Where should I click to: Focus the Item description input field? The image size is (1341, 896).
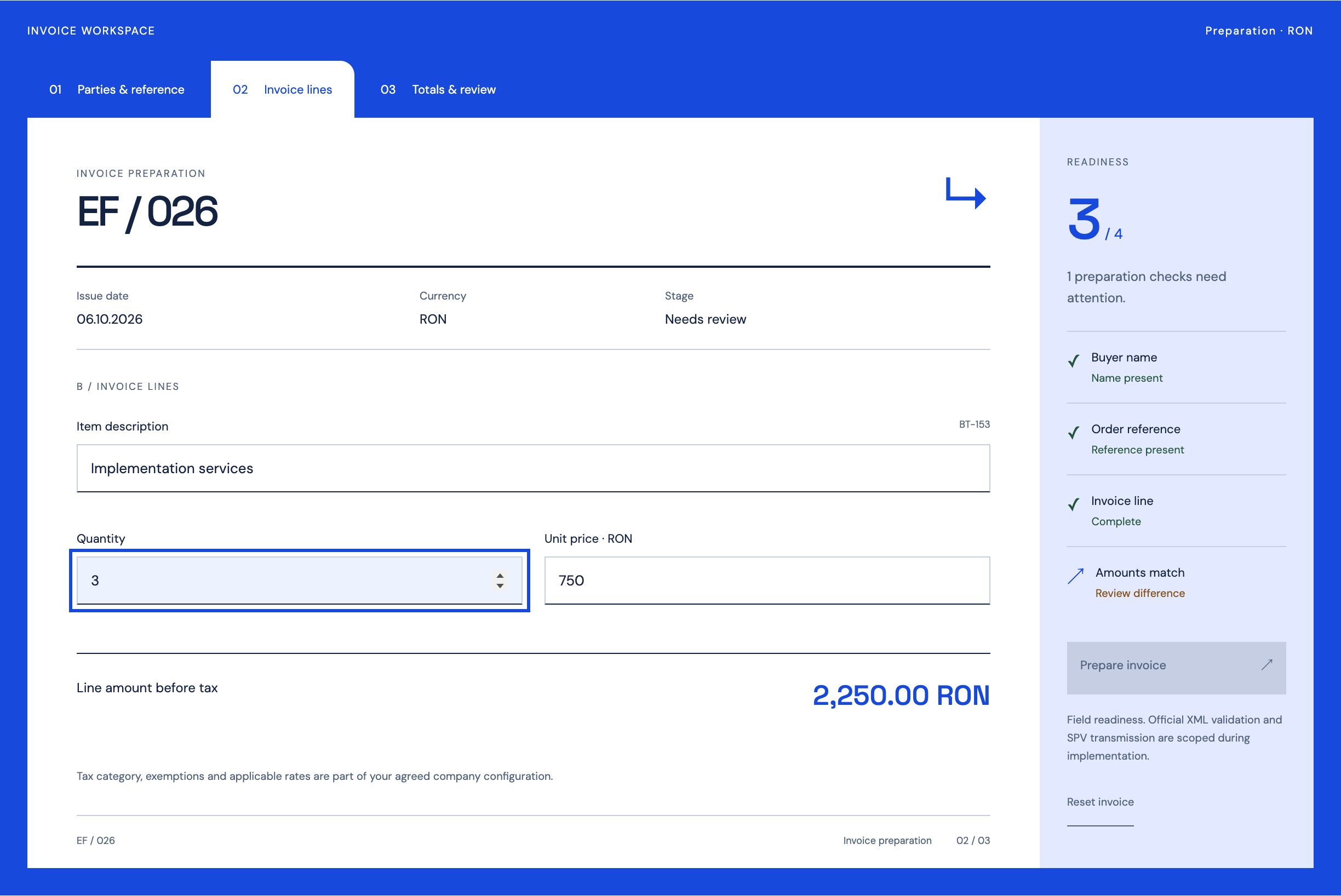(533, 469)
